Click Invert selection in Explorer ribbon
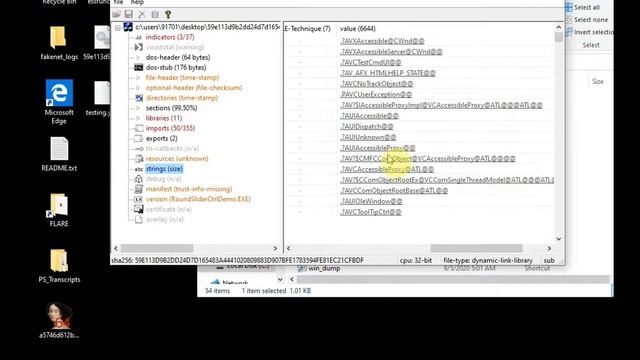This screenshot has width=640, height=360. (589, 32)
